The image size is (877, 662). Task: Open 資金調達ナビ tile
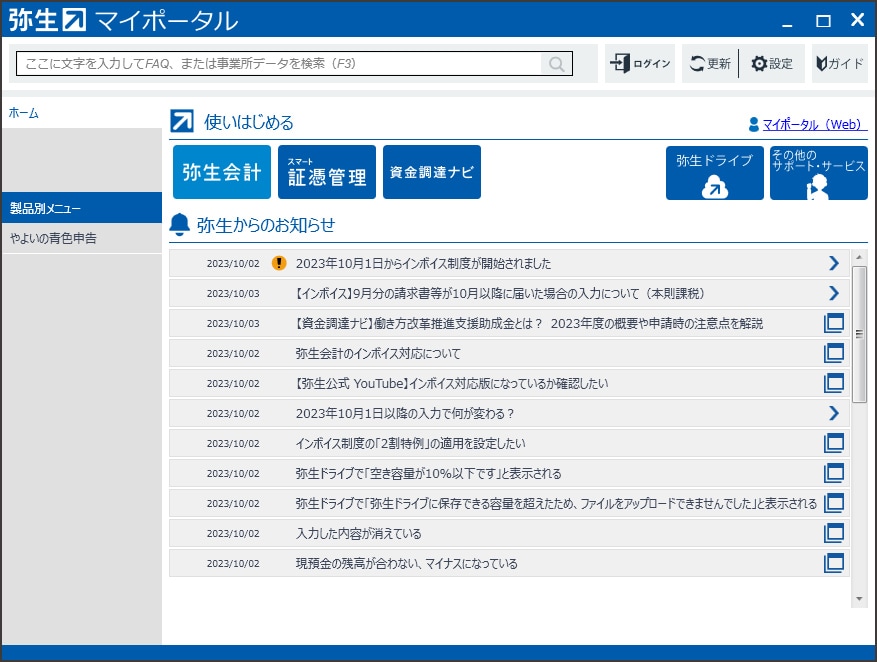coord(432,172)
